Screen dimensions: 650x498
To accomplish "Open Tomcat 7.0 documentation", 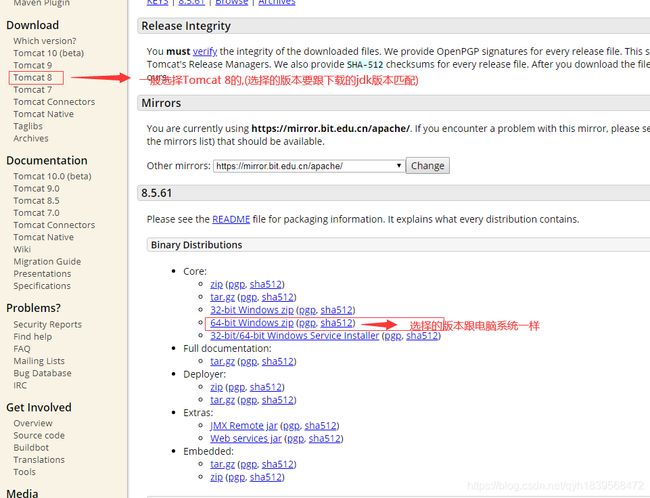I will [36, 213].
